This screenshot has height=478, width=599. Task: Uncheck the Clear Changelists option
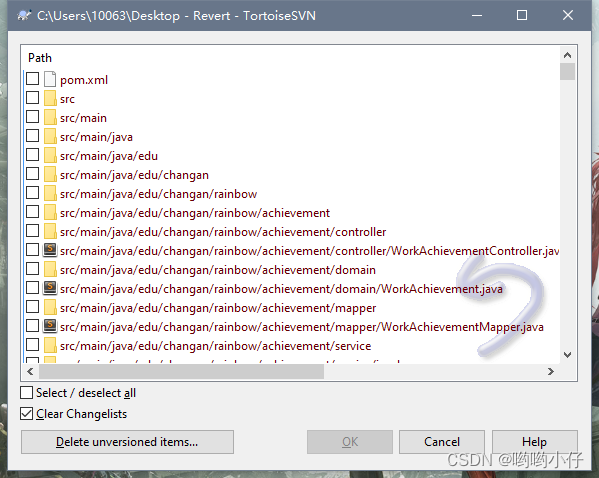(26, 413)
